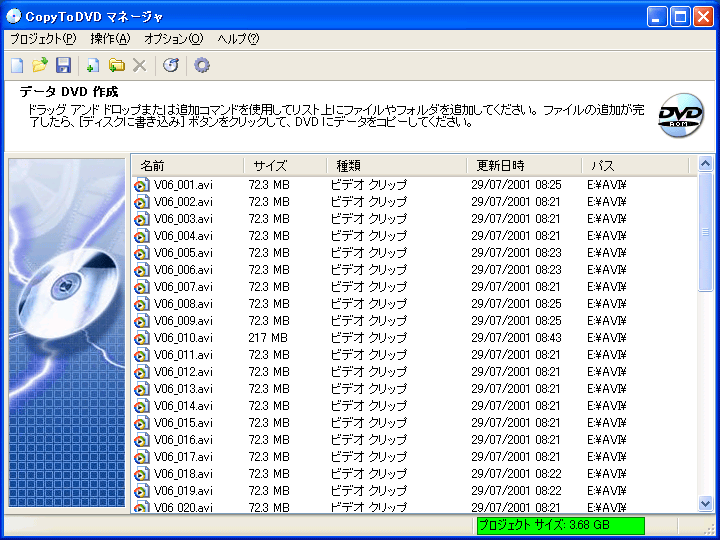This screenshot has width=720, height=540.
Task: Click date 29/07/2001 08:25 of V06_001.avi
Action: point(516,185)
